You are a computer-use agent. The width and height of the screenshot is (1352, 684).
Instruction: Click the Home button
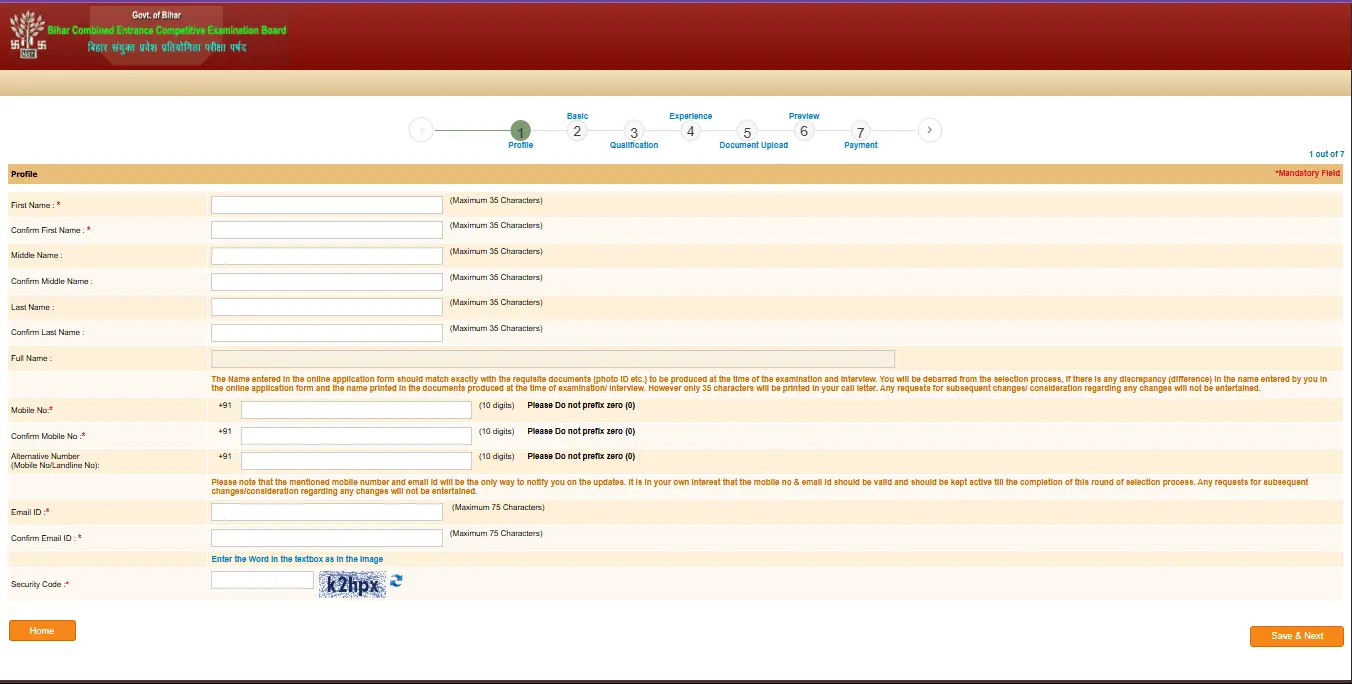[x=42, y=631]
